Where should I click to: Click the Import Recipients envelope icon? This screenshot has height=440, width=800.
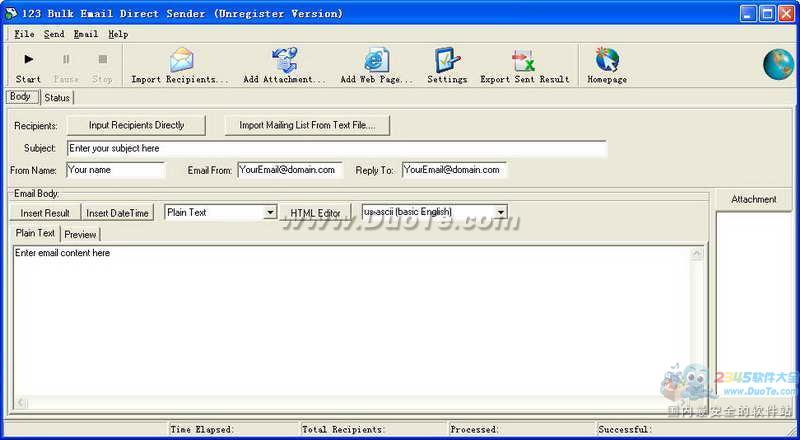point(180,61)
